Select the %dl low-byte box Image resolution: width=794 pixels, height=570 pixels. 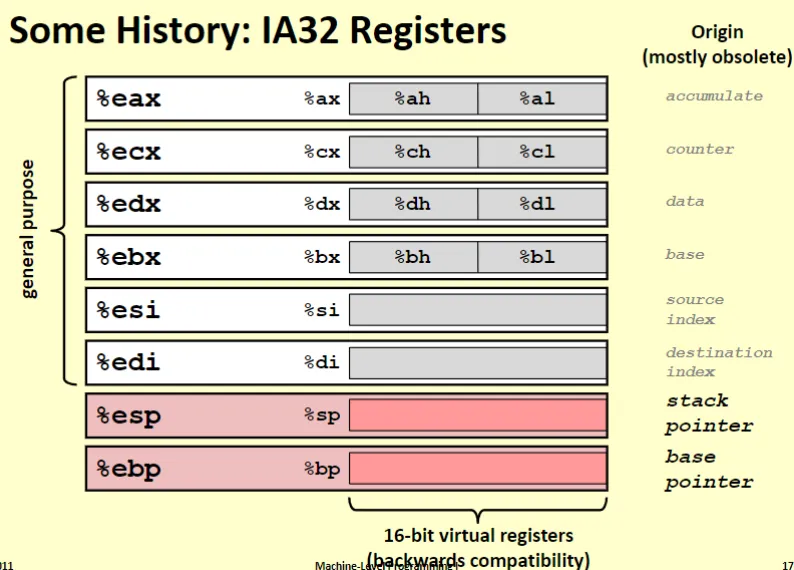click(x=541, y=204)
